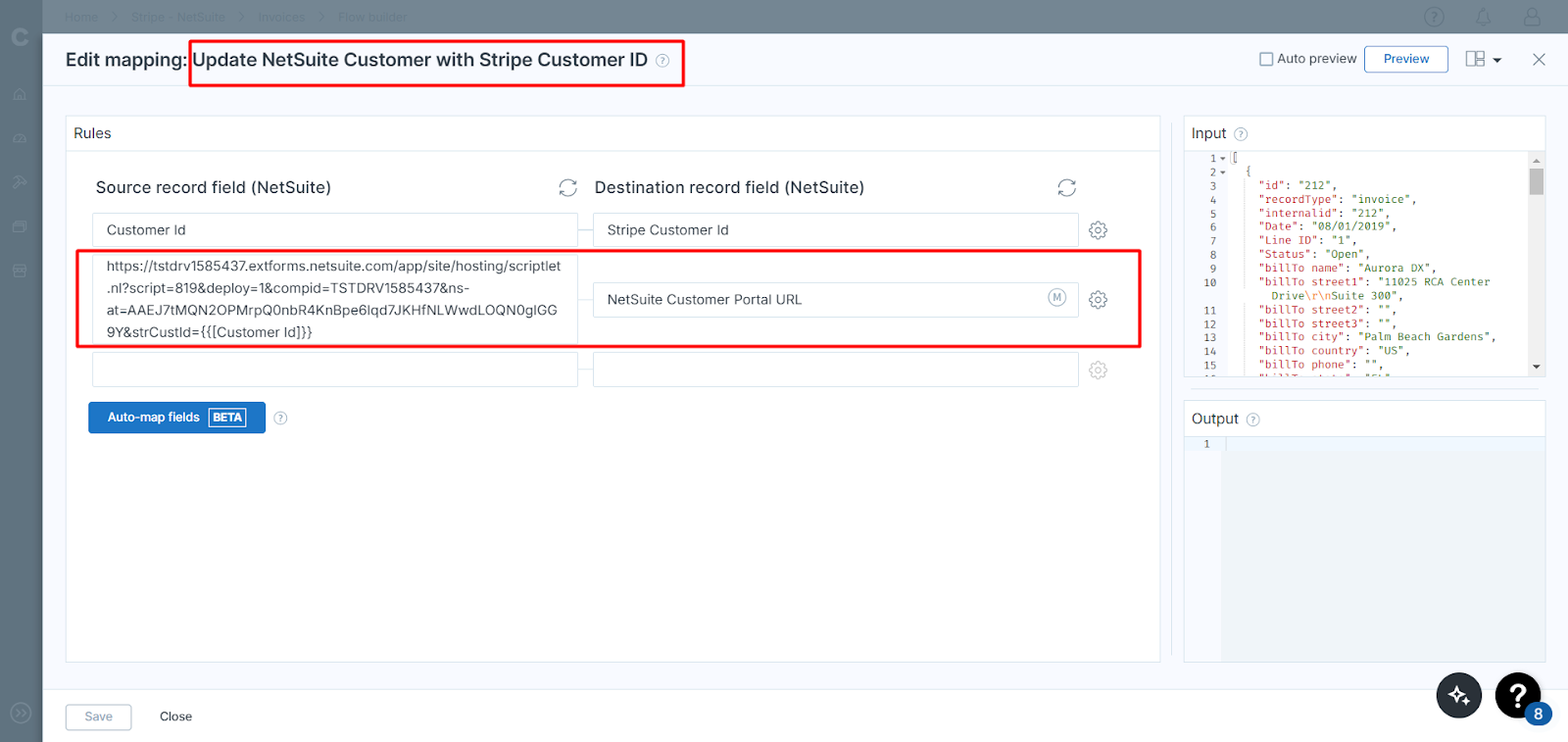Open the AI assistant sparkle button

[x=1458, y=695]
